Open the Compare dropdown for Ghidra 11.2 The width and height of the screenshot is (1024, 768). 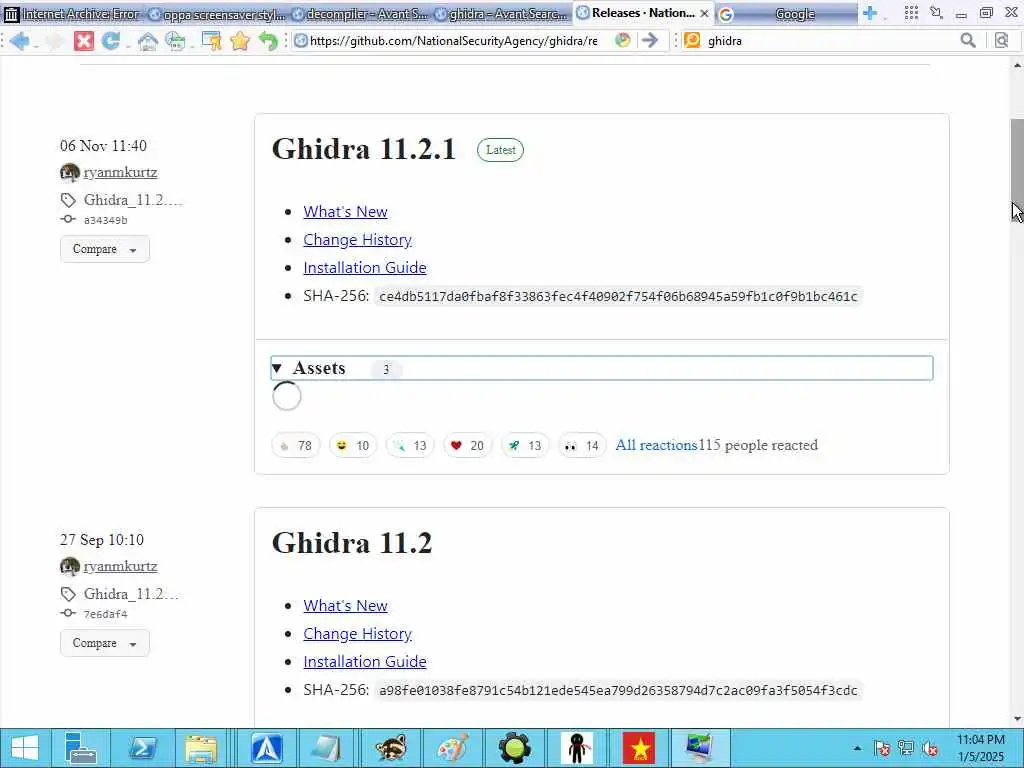(x=104, y=643)
